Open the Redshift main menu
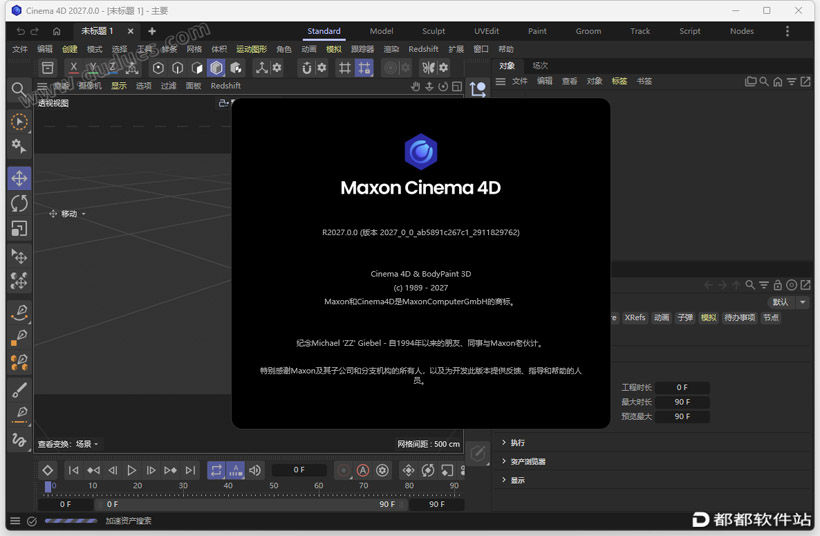 (x=423, y=49)
